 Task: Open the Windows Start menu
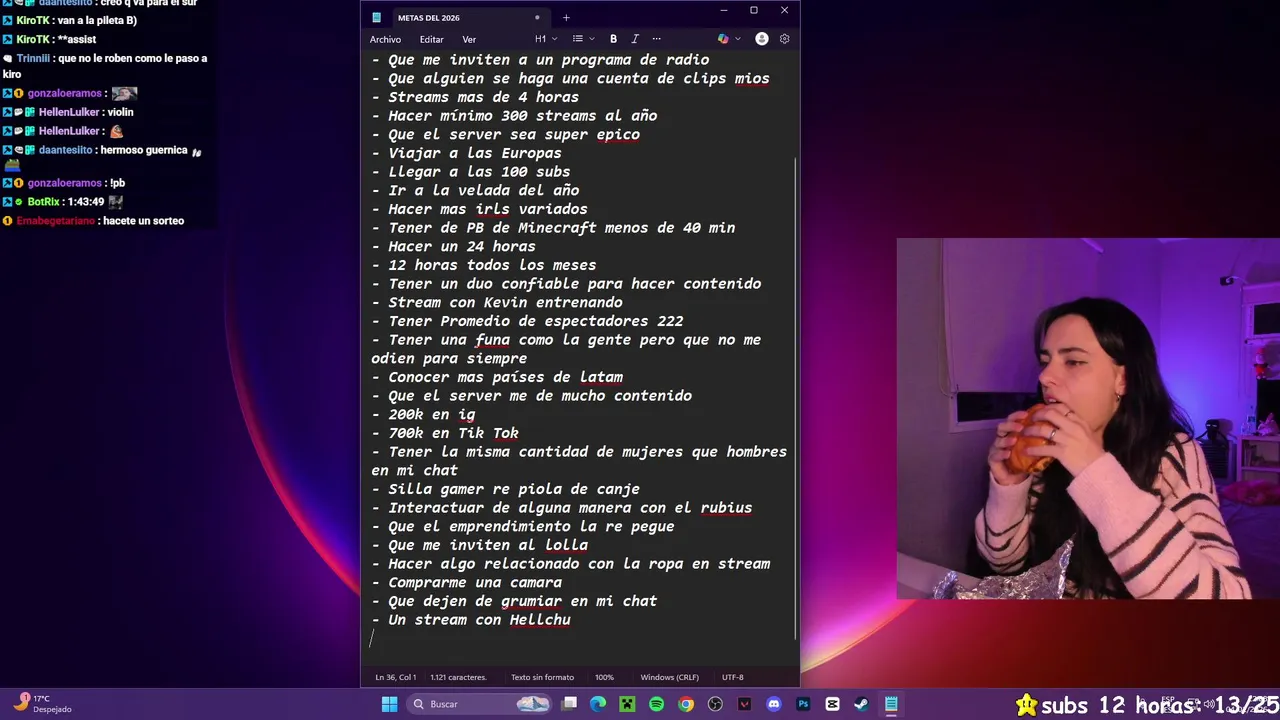click(x=389, y=704)
